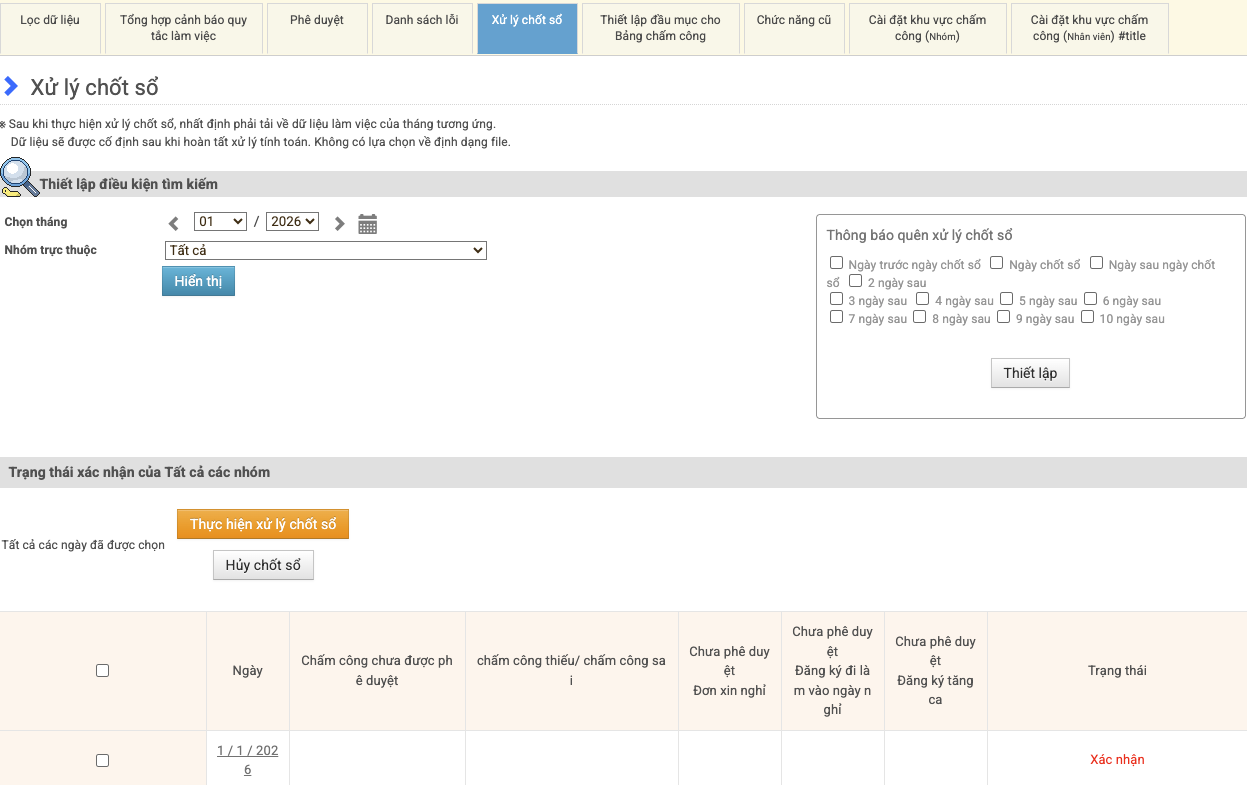Toggle the select-all checkbox in table header
The width and height of the screenshot is (1247, 785).
[102, 671]
